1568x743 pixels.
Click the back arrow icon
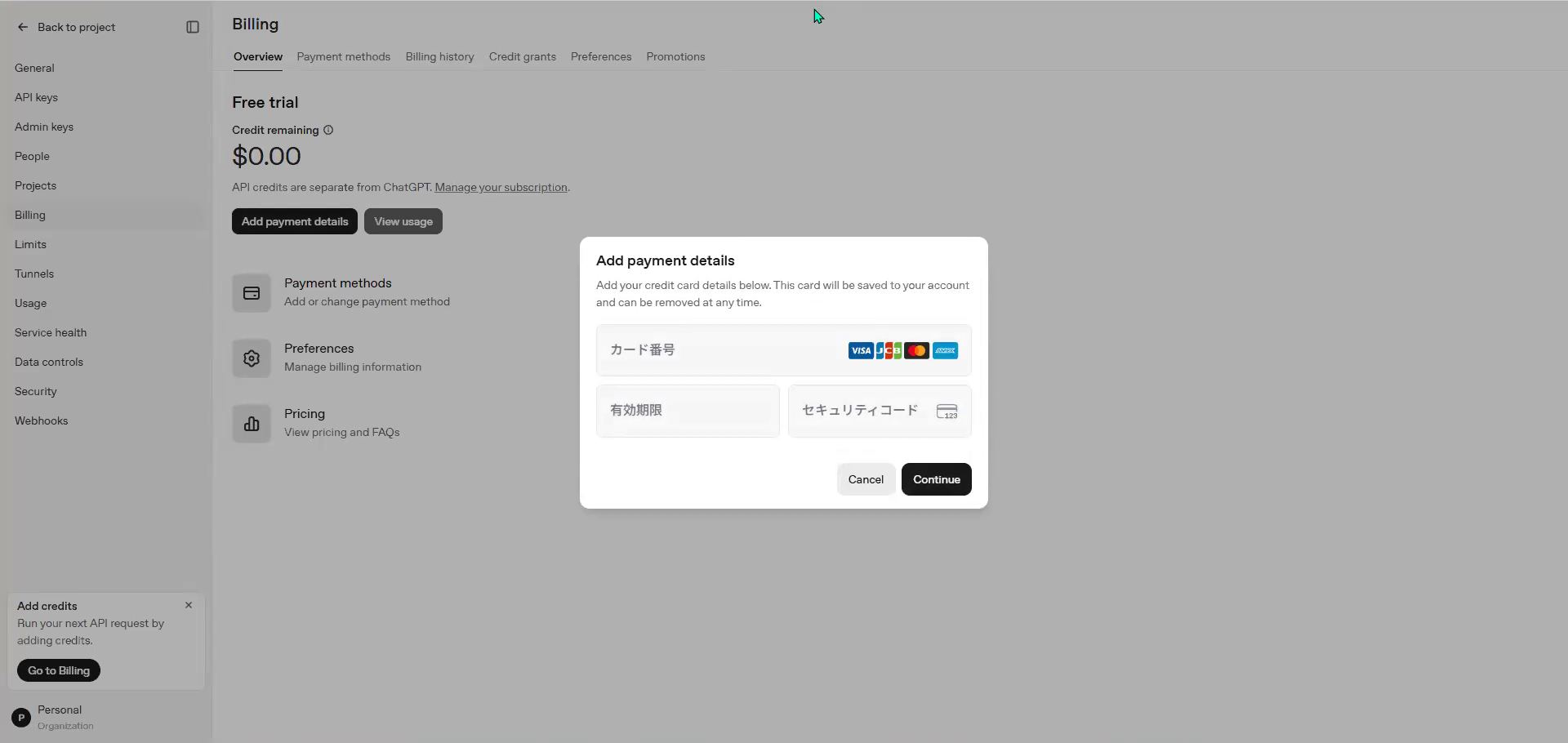click(x=23, y=27)
